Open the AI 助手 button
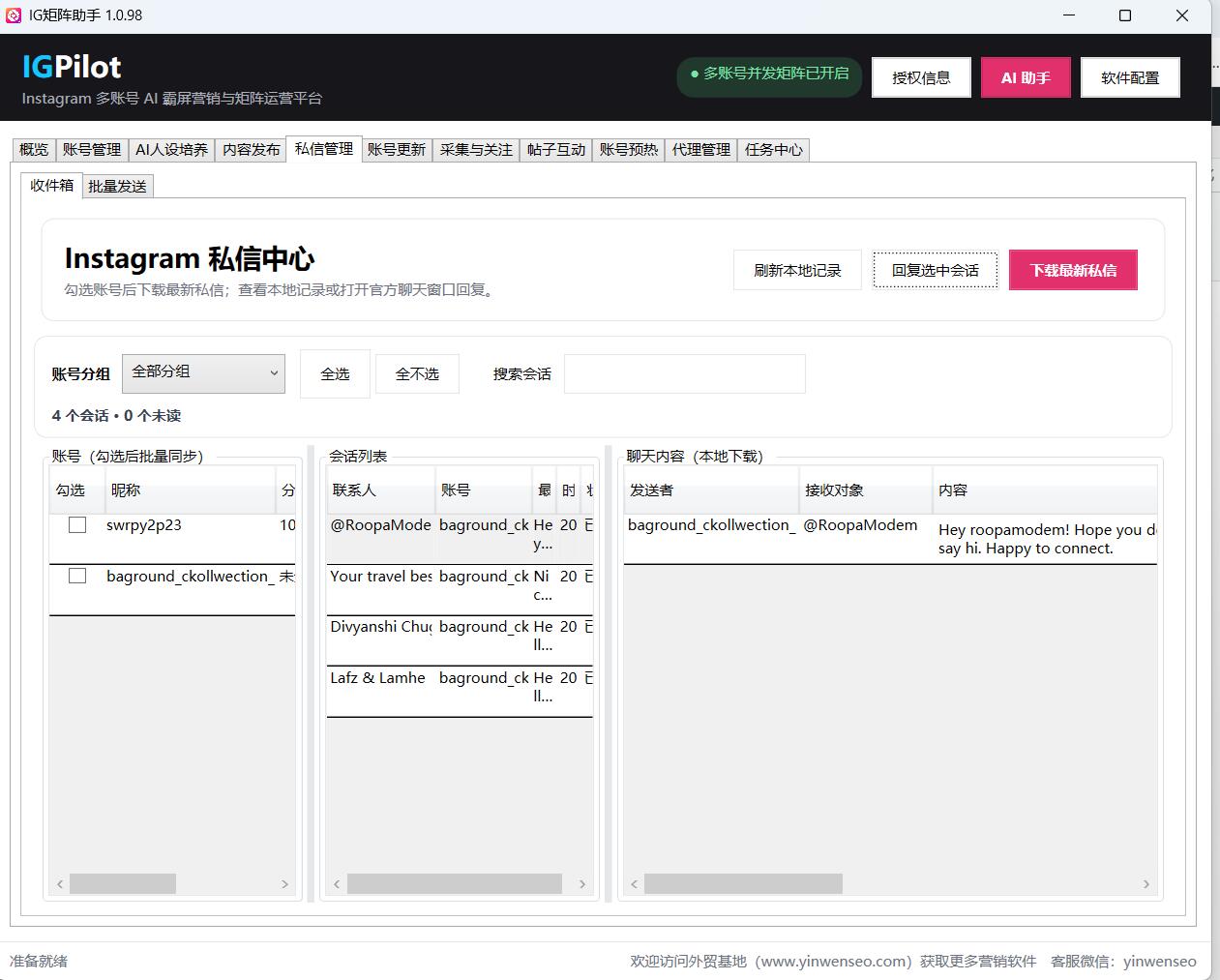The height and width of the screenshot is (980, 1220). pos(1026,77)
